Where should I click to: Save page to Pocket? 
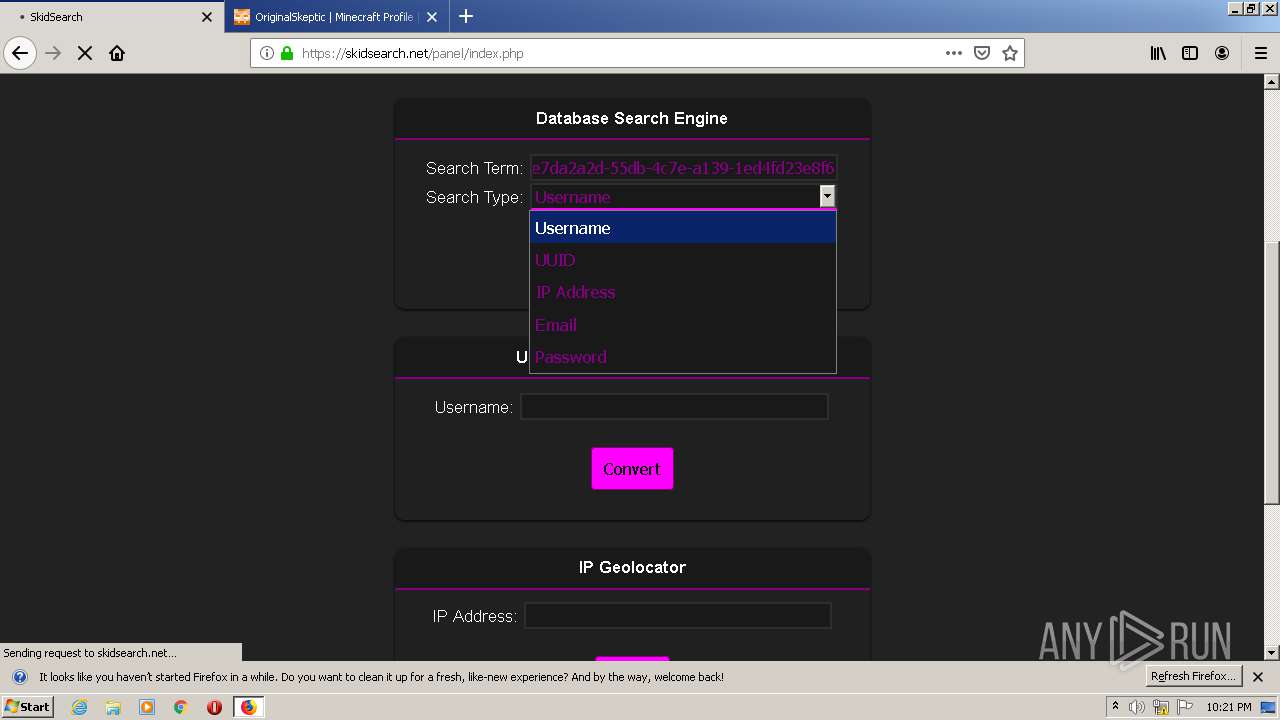982,53
